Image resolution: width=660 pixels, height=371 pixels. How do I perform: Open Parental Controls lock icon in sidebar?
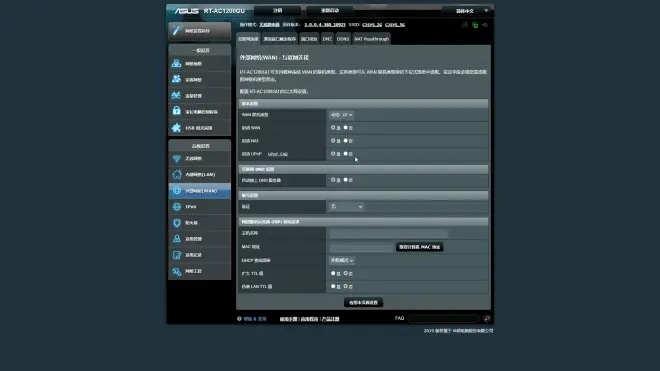click(x=176, y=111)
